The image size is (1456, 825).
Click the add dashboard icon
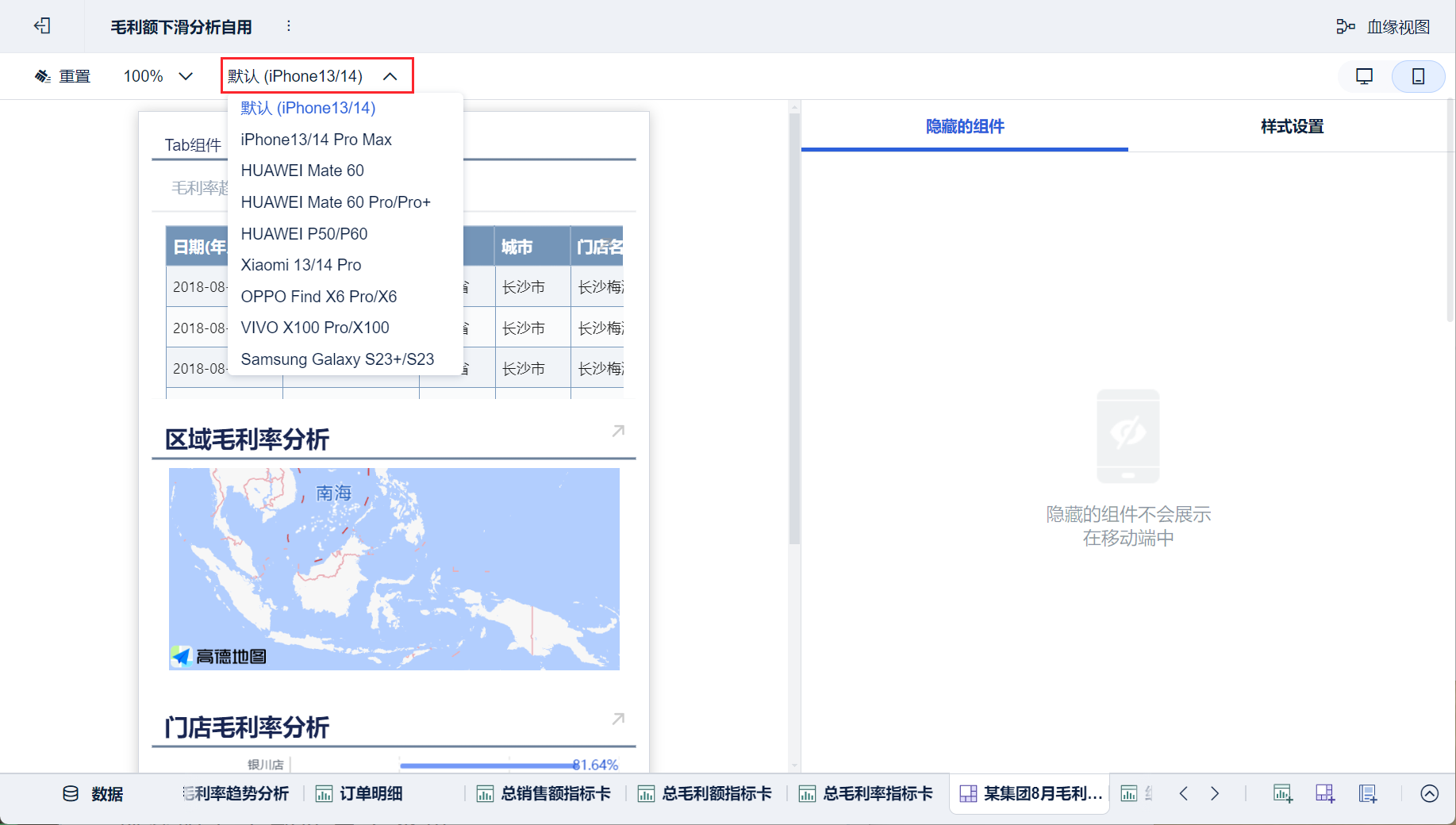tap(1325, 794)
